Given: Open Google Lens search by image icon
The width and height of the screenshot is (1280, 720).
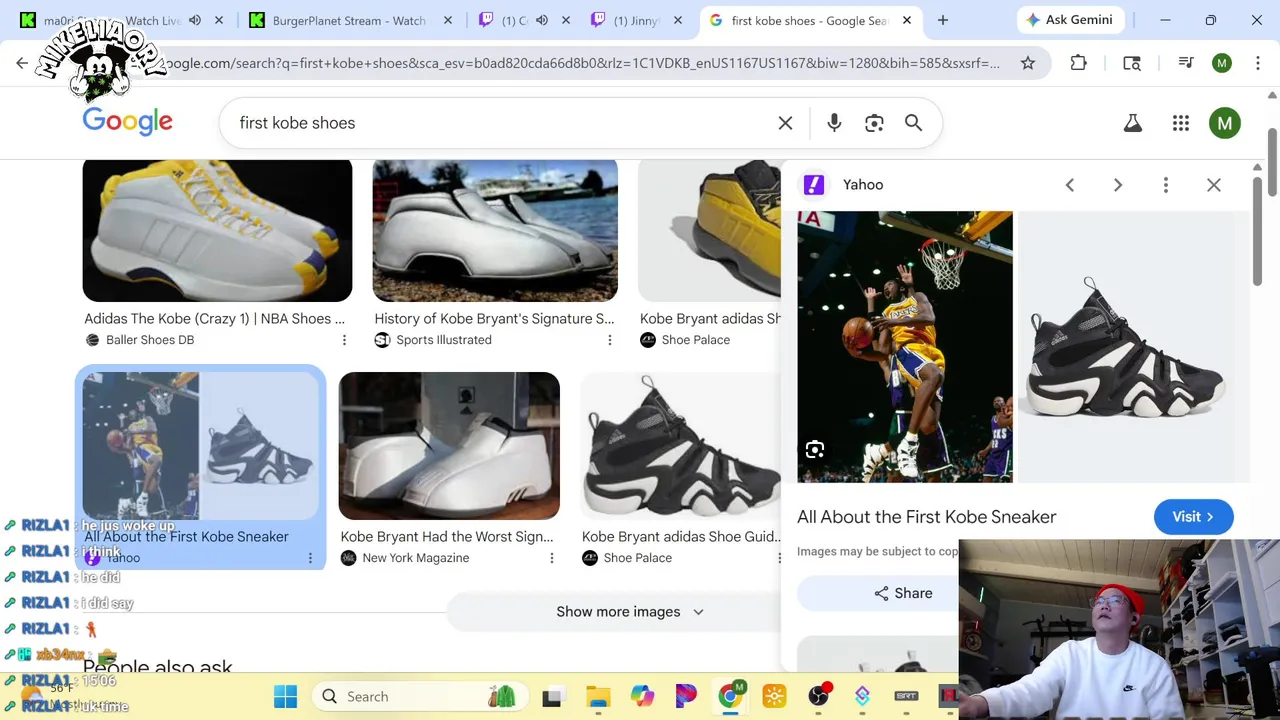Looking at the screenshot, I should [874, 123].
